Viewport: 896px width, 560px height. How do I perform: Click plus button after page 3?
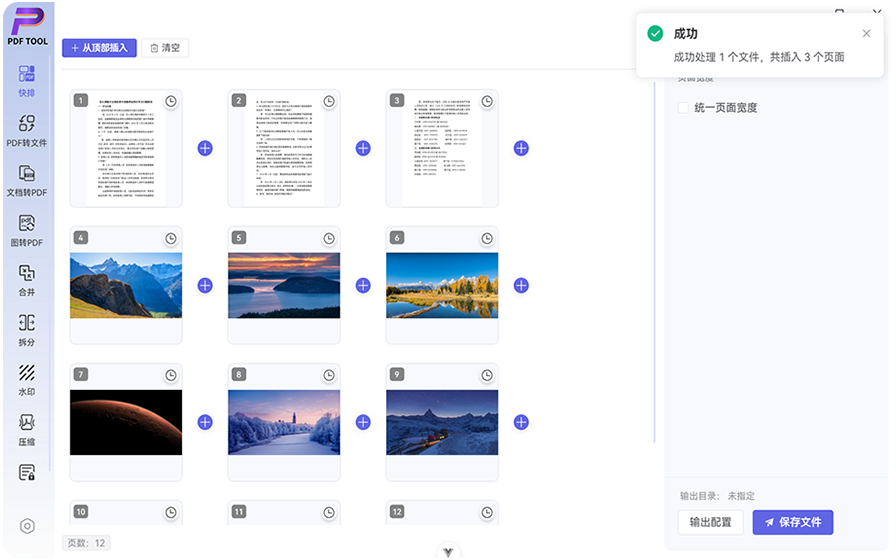click(521, 148)
